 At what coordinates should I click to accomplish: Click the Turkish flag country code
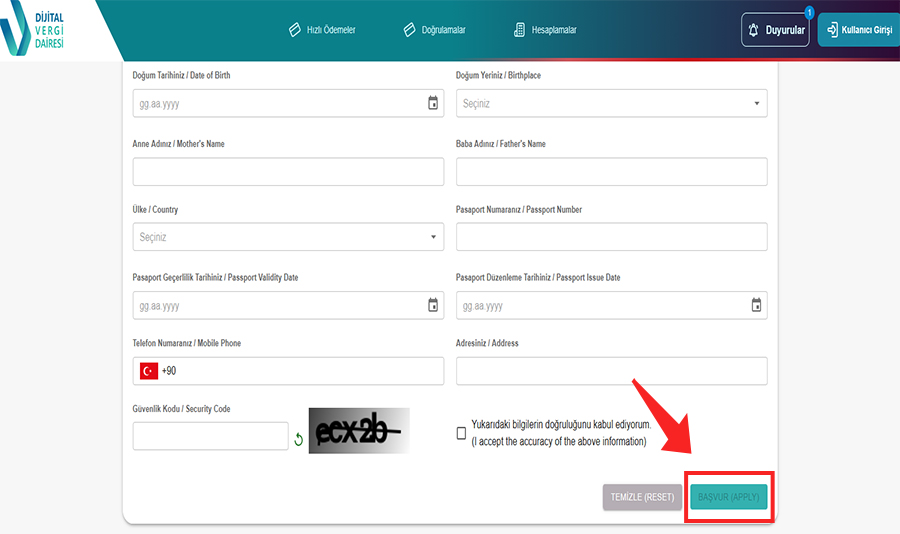[x=149, y=371]
